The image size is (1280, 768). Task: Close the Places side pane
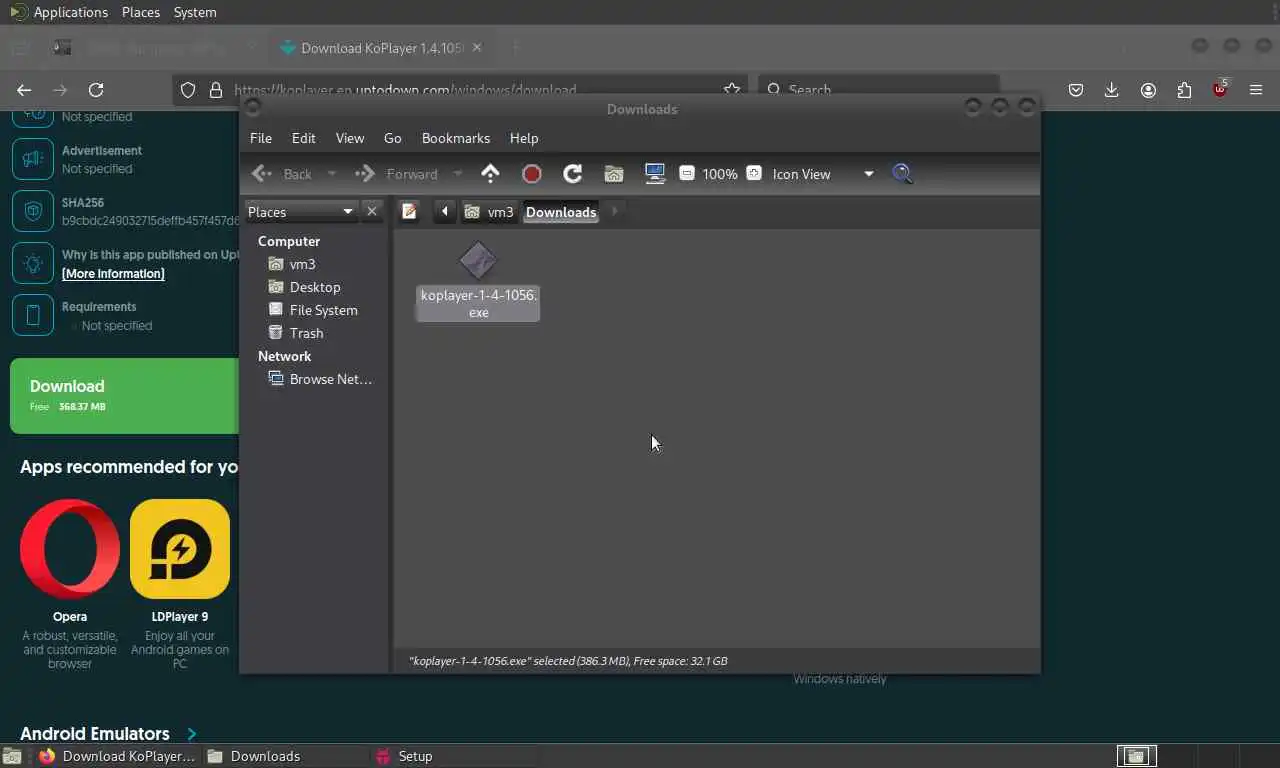[x=372, y=211]
